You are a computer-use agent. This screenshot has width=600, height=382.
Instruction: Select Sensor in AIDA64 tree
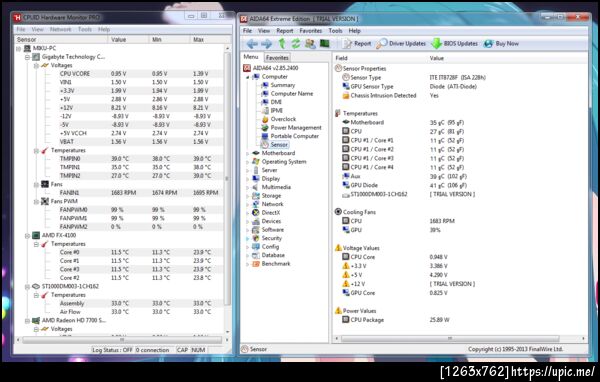279,145
